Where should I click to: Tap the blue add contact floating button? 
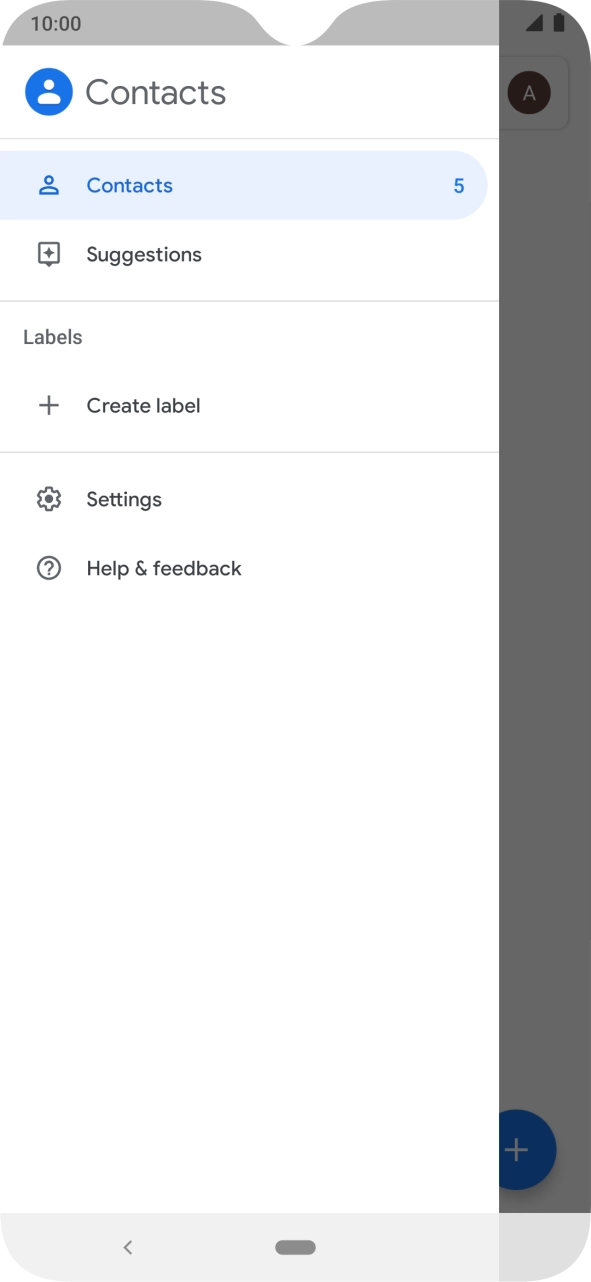click(x=527, y=1150)
